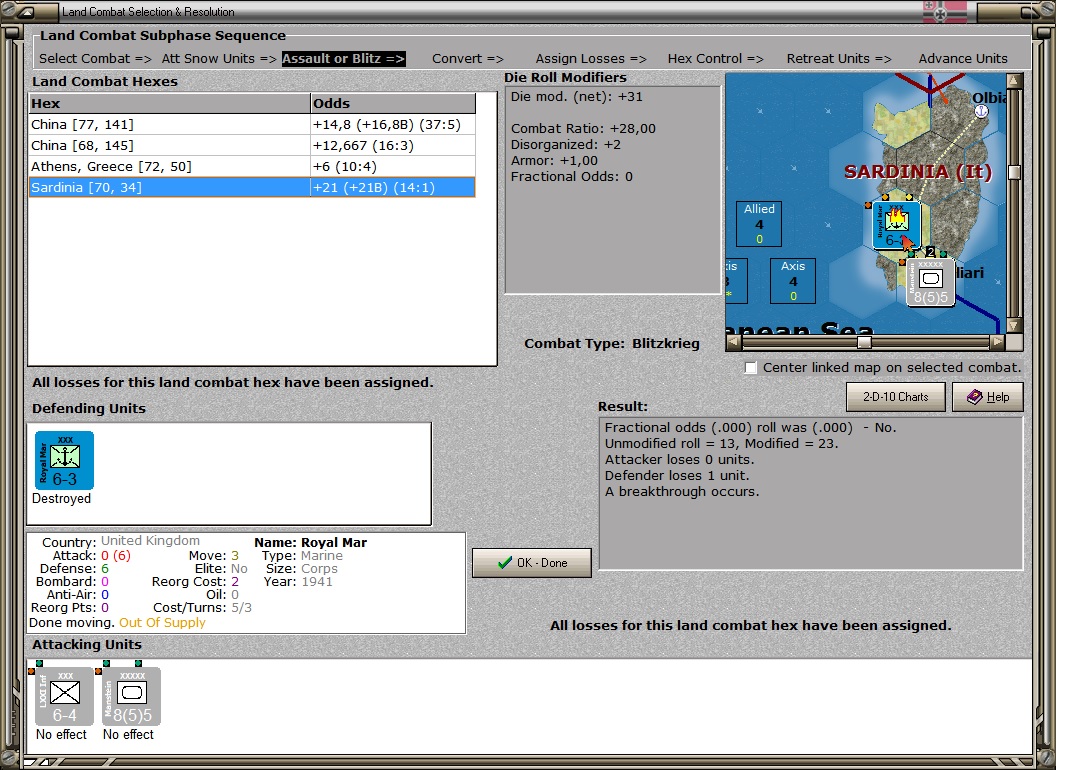Click the Out Of Supply status text
This screenshot has width=1081, height=770.
pos(162,622)
